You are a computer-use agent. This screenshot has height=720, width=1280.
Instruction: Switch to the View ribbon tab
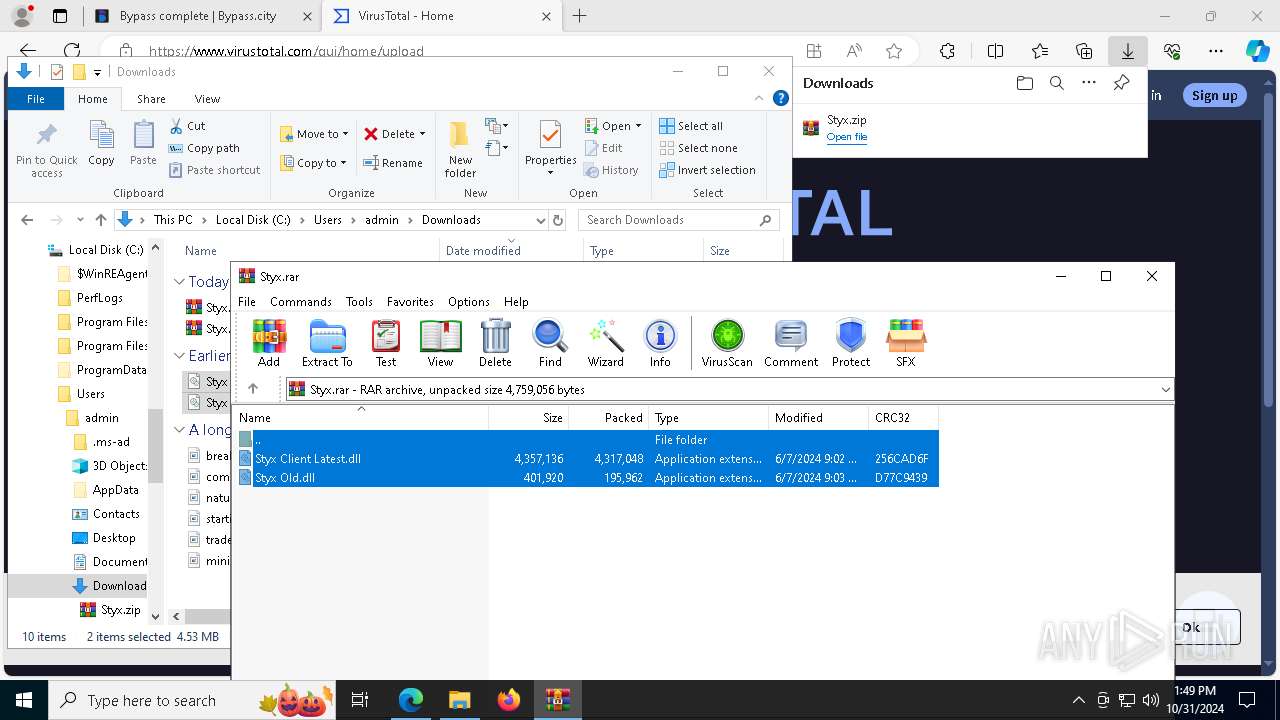point(207,99)
